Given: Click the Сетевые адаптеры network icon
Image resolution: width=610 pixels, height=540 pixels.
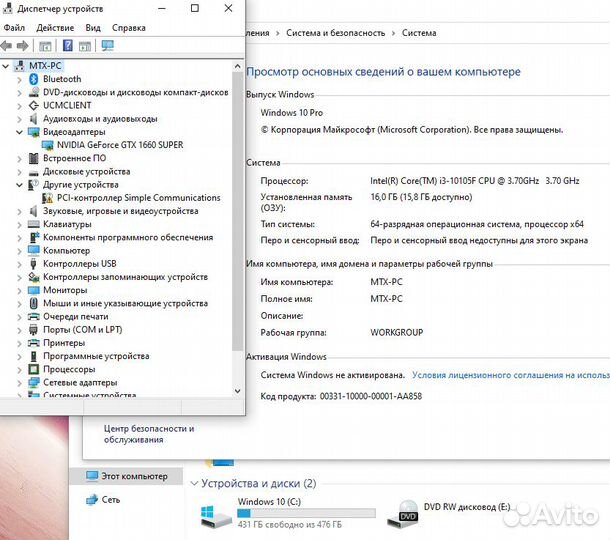Looking at the screenshot, I should coord(34,382).
